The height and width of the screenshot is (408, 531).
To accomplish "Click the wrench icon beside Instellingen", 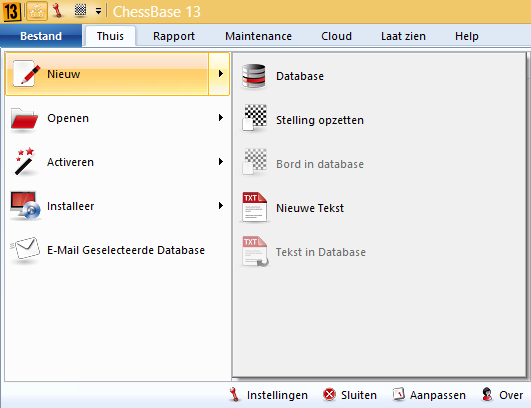I will [x=234, y=395].
